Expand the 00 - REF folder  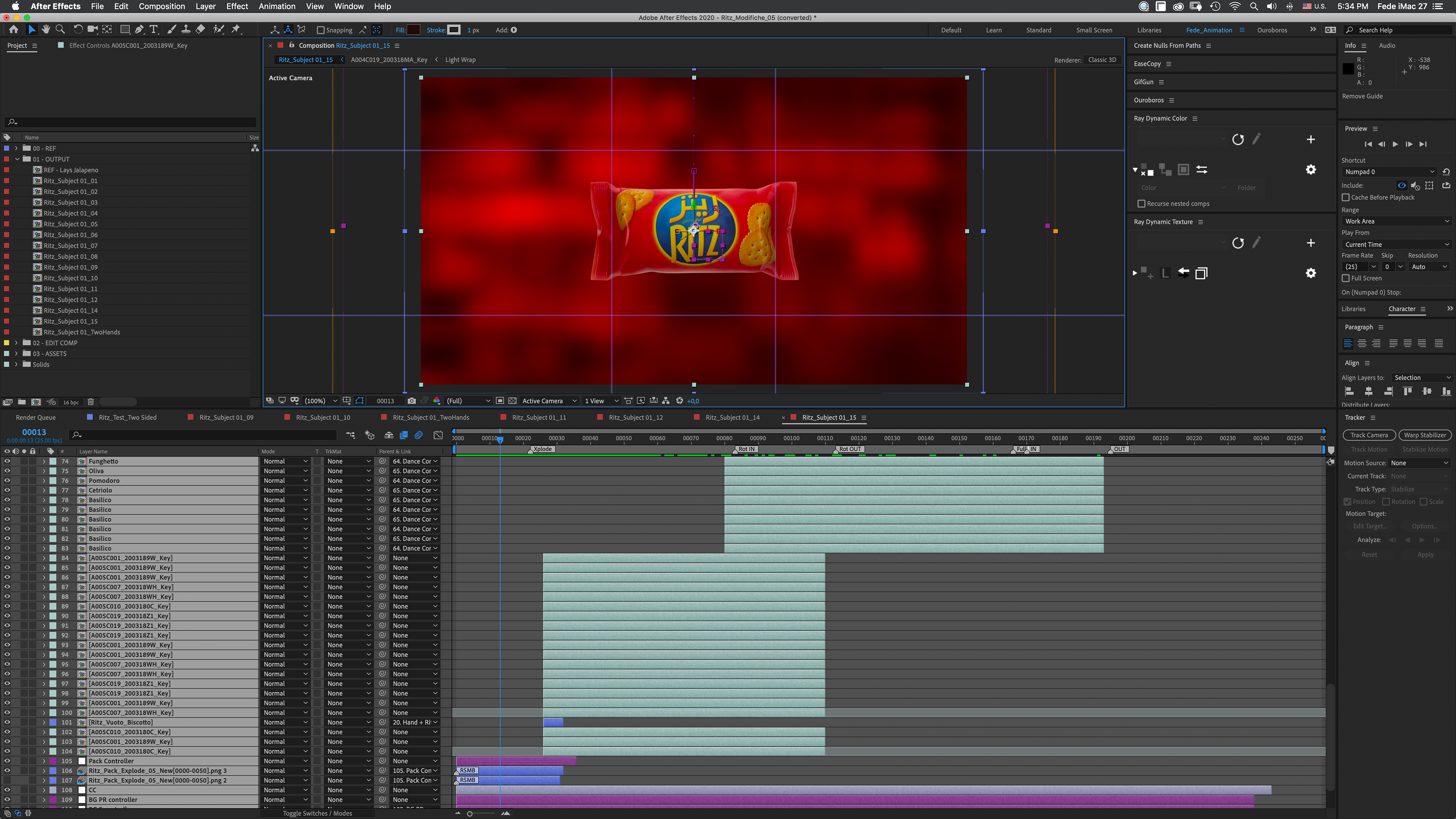(16, 148)
